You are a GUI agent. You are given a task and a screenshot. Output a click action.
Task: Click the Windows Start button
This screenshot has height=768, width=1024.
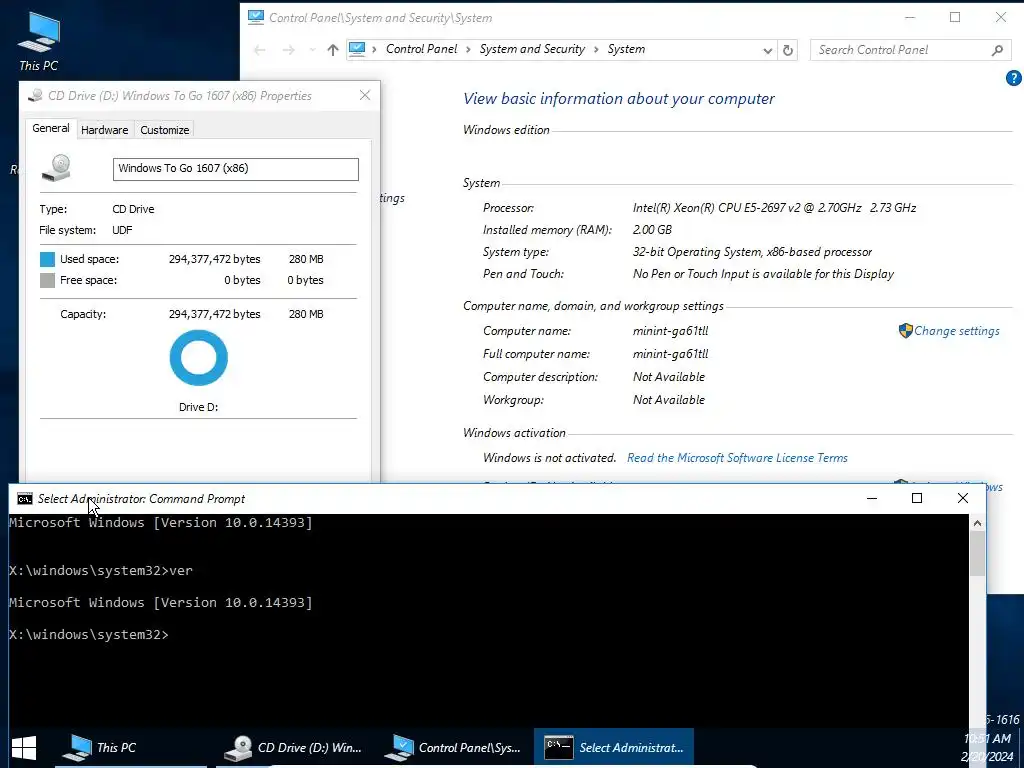coord(24,748)
